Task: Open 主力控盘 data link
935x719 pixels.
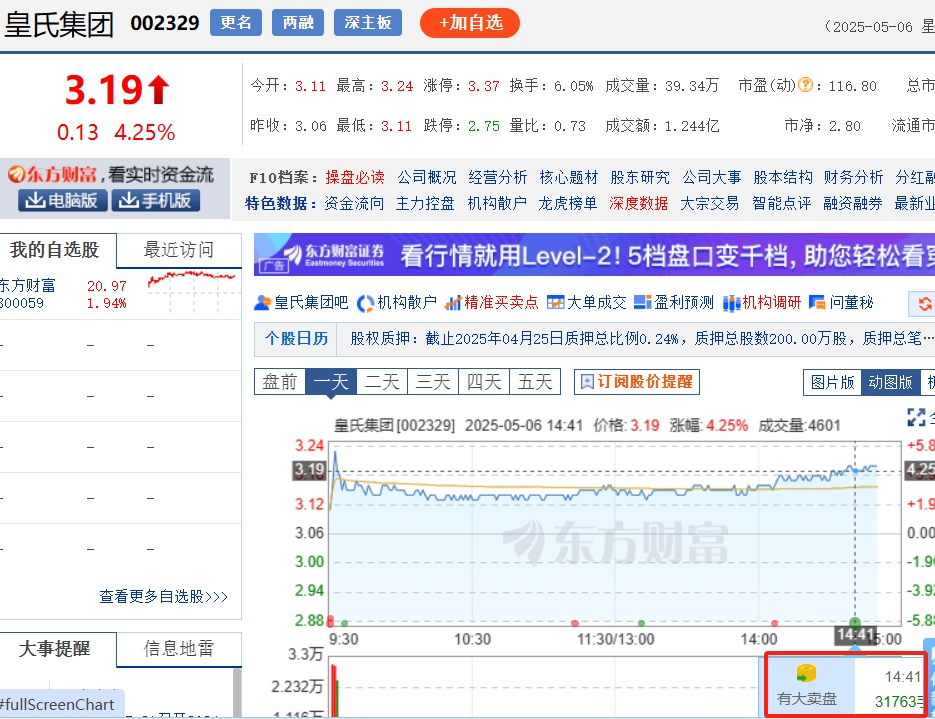Action: click(x=425, y=204)
